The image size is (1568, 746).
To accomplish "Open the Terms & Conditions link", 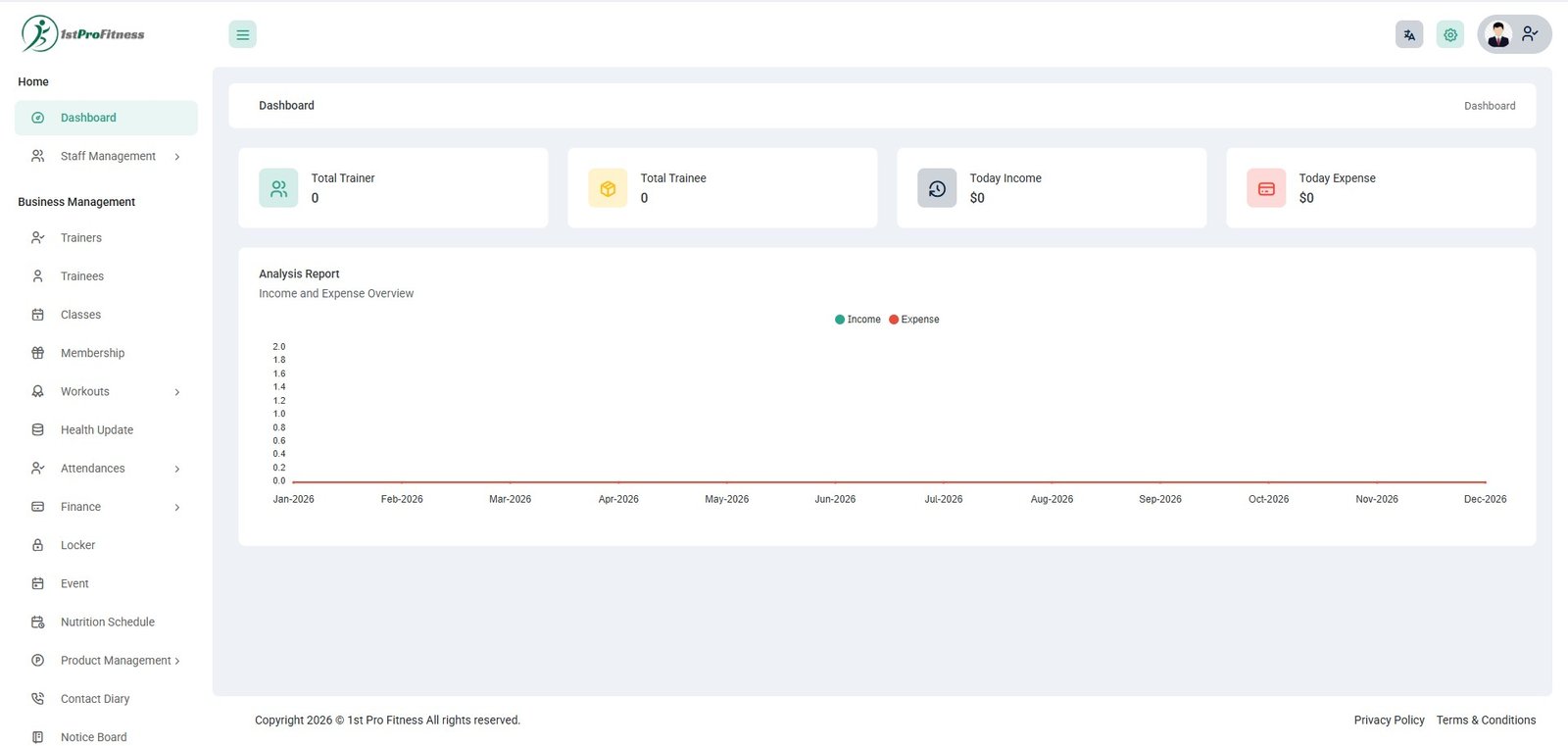I will tap(1486, 721).
